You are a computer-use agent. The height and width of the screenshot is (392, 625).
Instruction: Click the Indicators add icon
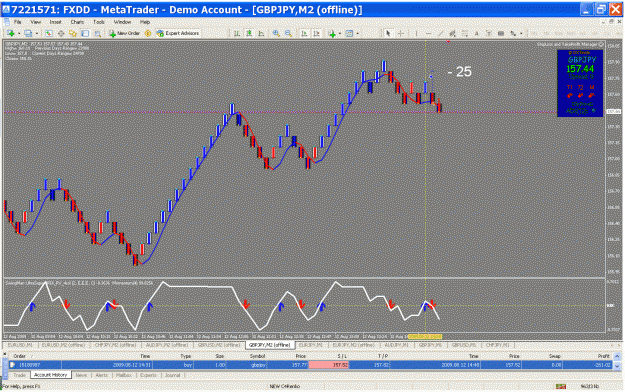[332, 33]
